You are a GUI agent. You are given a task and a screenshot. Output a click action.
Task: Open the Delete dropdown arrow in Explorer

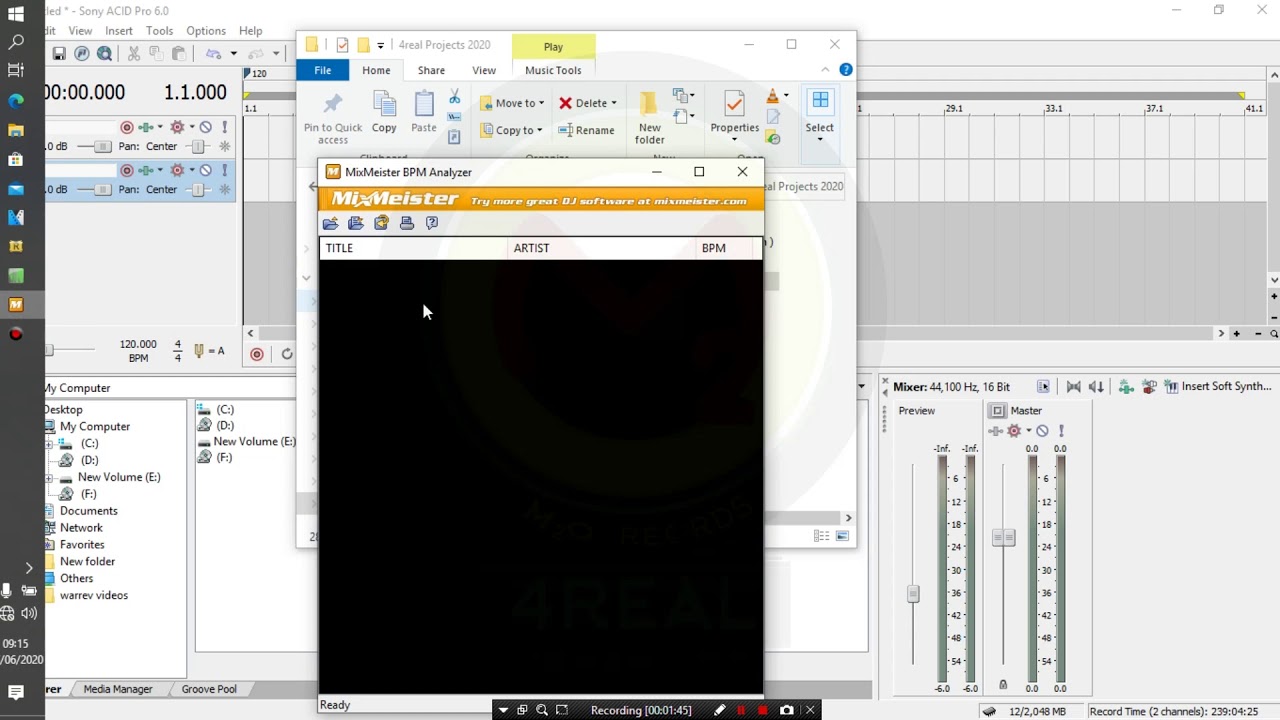pyautogui.click(x=614, y=103)
